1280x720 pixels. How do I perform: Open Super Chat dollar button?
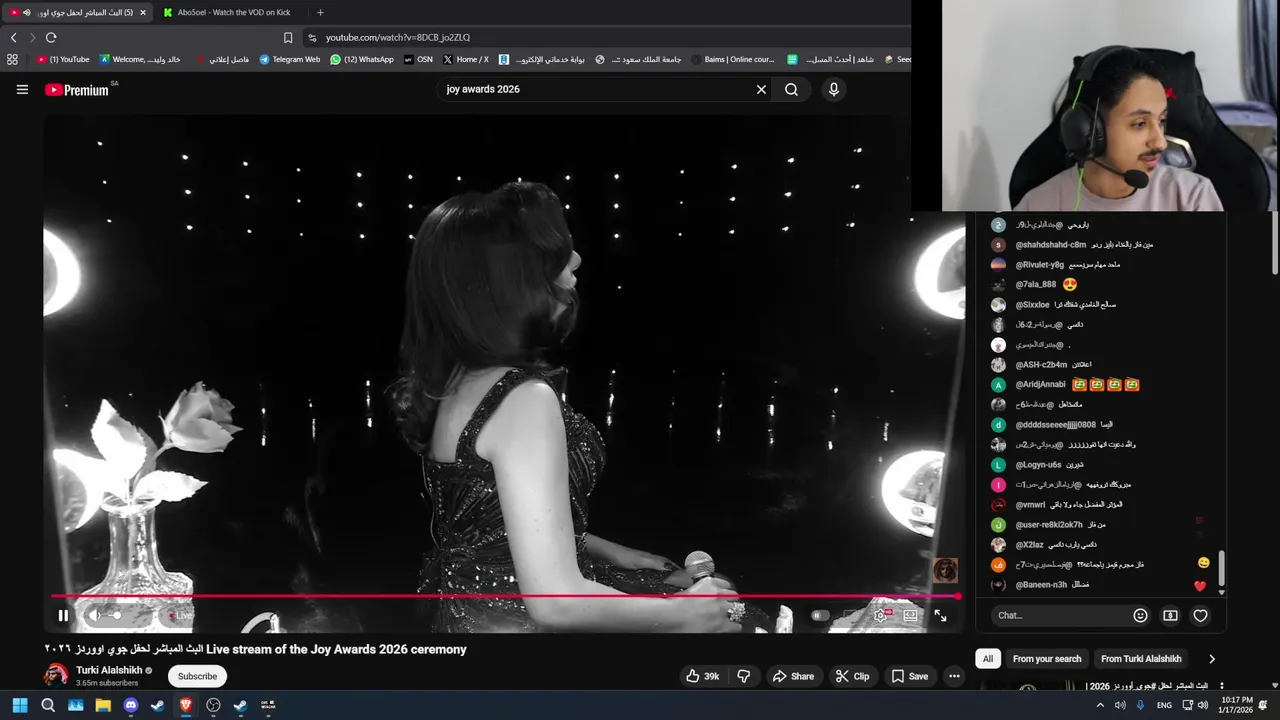point(1170,615)
